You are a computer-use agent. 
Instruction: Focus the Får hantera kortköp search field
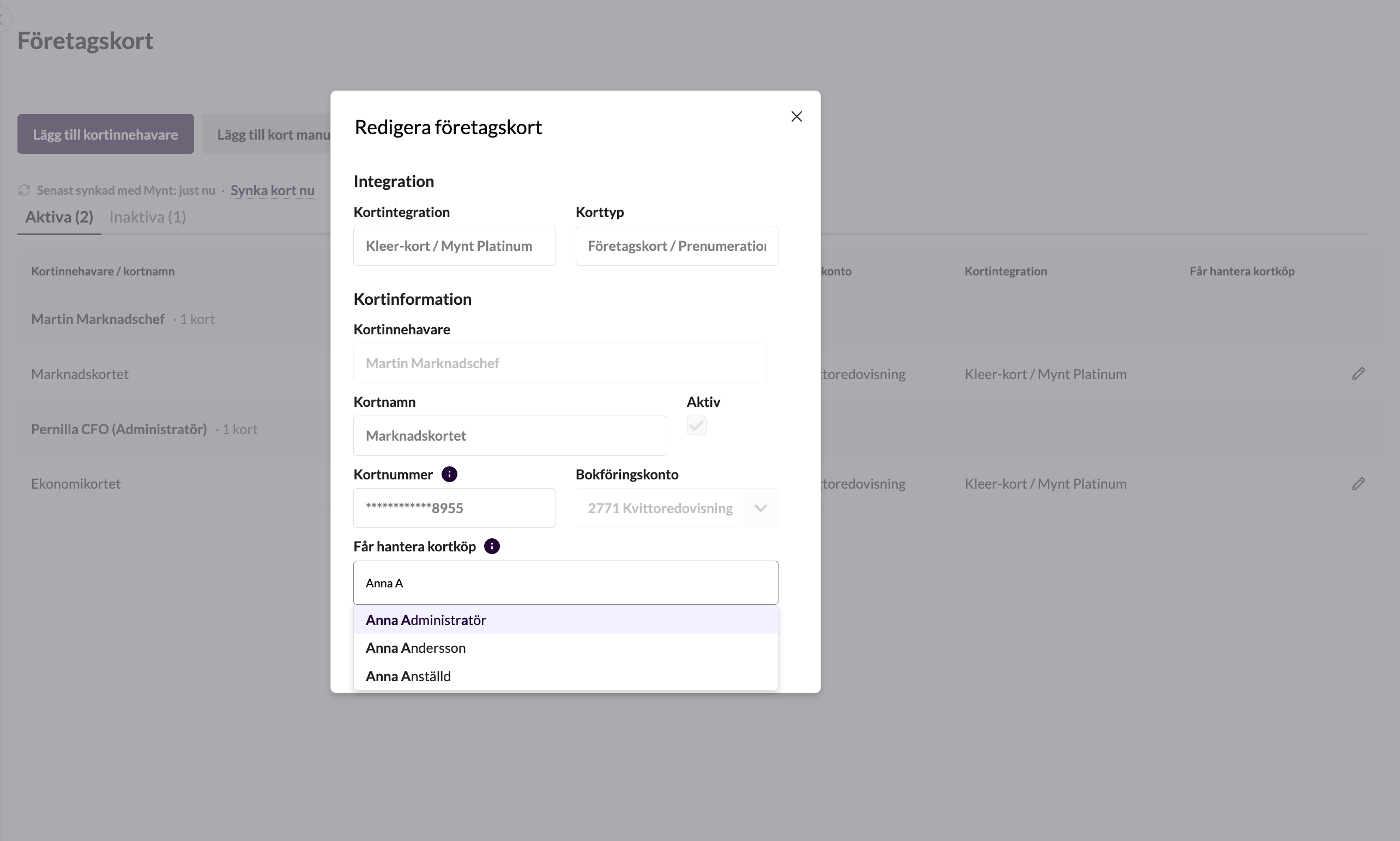[565, 582]
